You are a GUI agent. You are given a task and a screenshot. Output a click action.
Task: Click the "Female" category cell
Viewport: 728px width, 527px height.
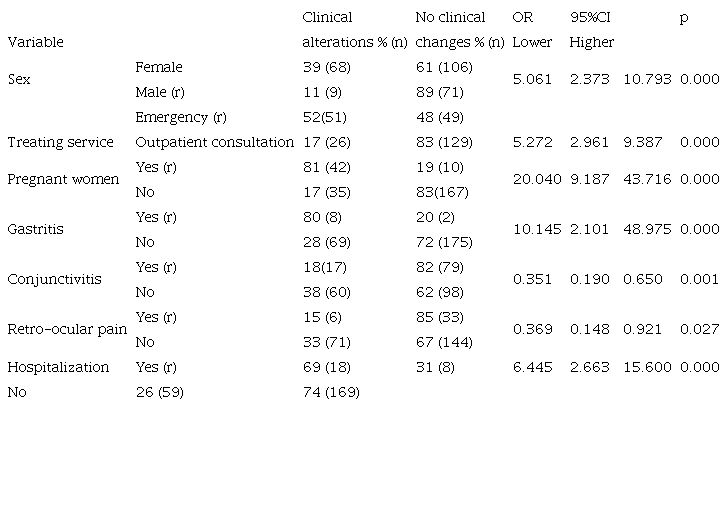pos(158,67)
